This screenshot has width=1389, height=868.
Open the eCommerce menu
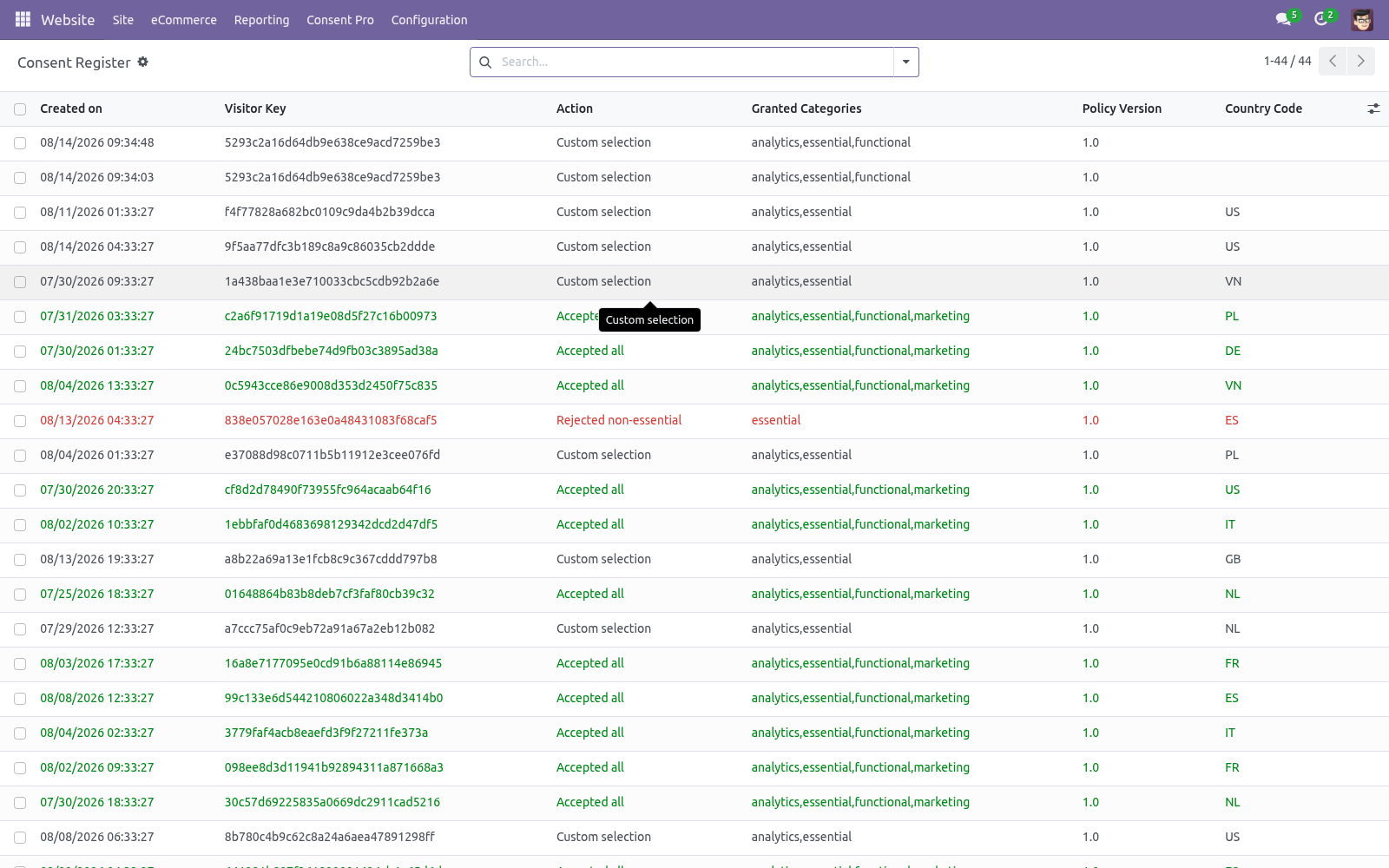tap(184, 19)
